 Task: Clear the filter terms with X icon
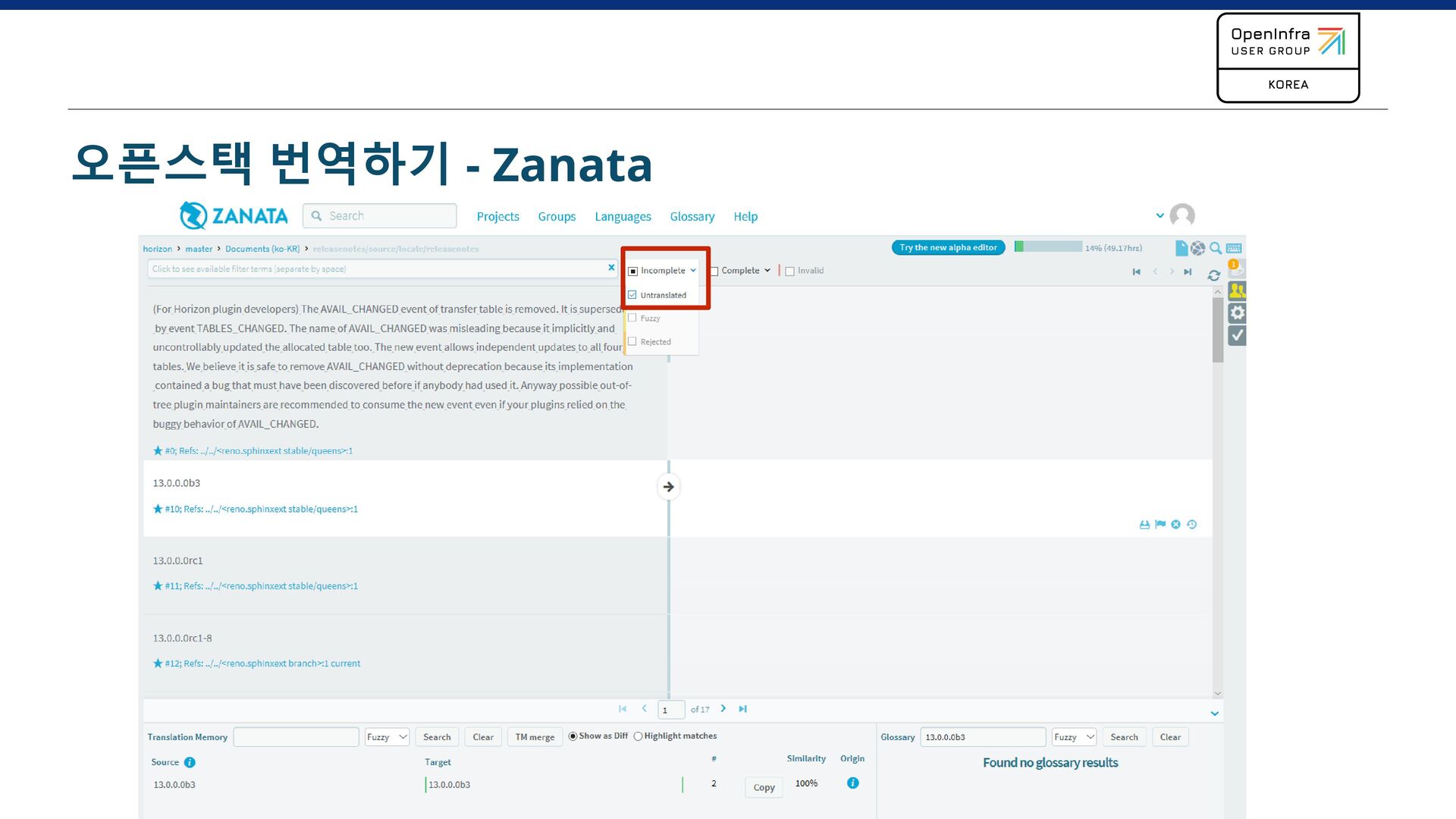coord(611,268)
